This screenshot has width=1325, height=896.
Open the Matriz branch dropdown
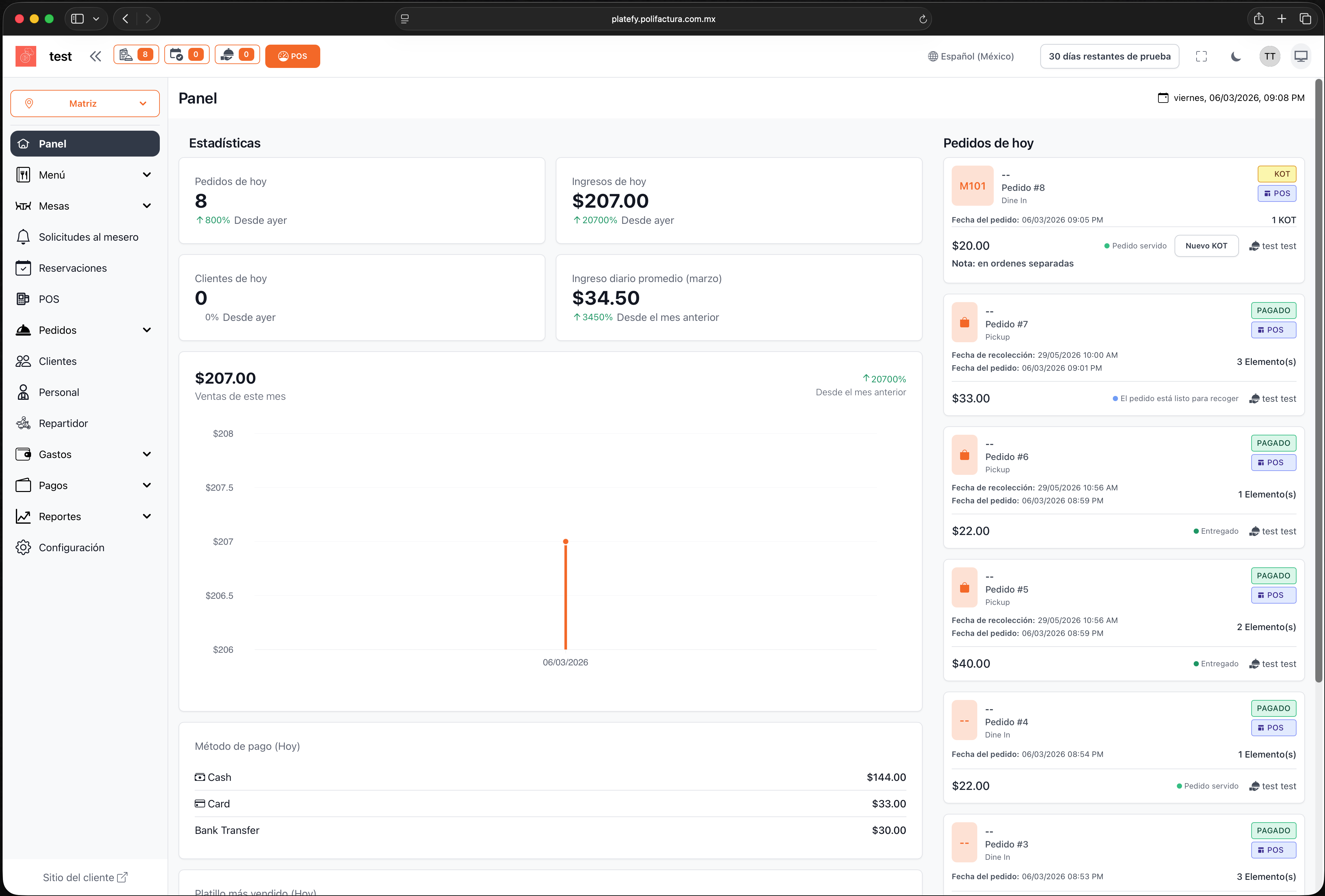pos(85,103)
